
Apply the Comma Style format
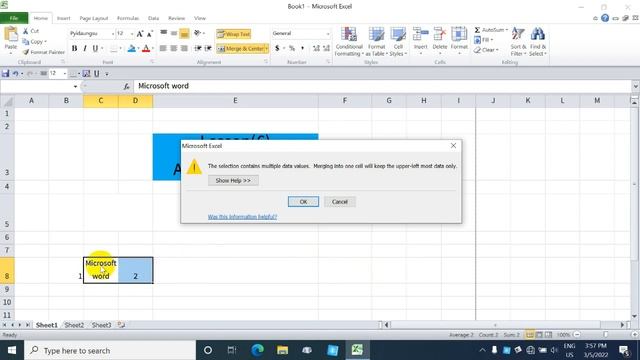click(302, 48)
